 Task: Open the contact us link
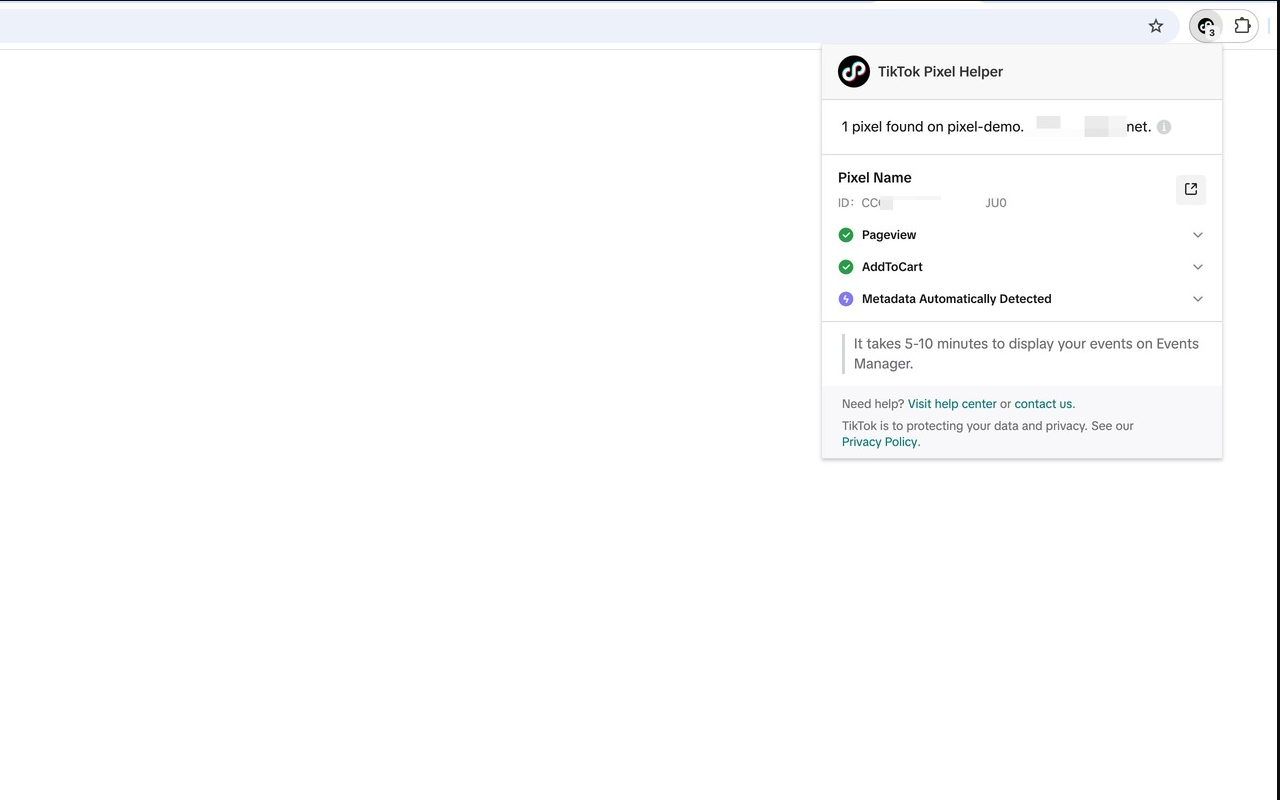coord(1043,404)
